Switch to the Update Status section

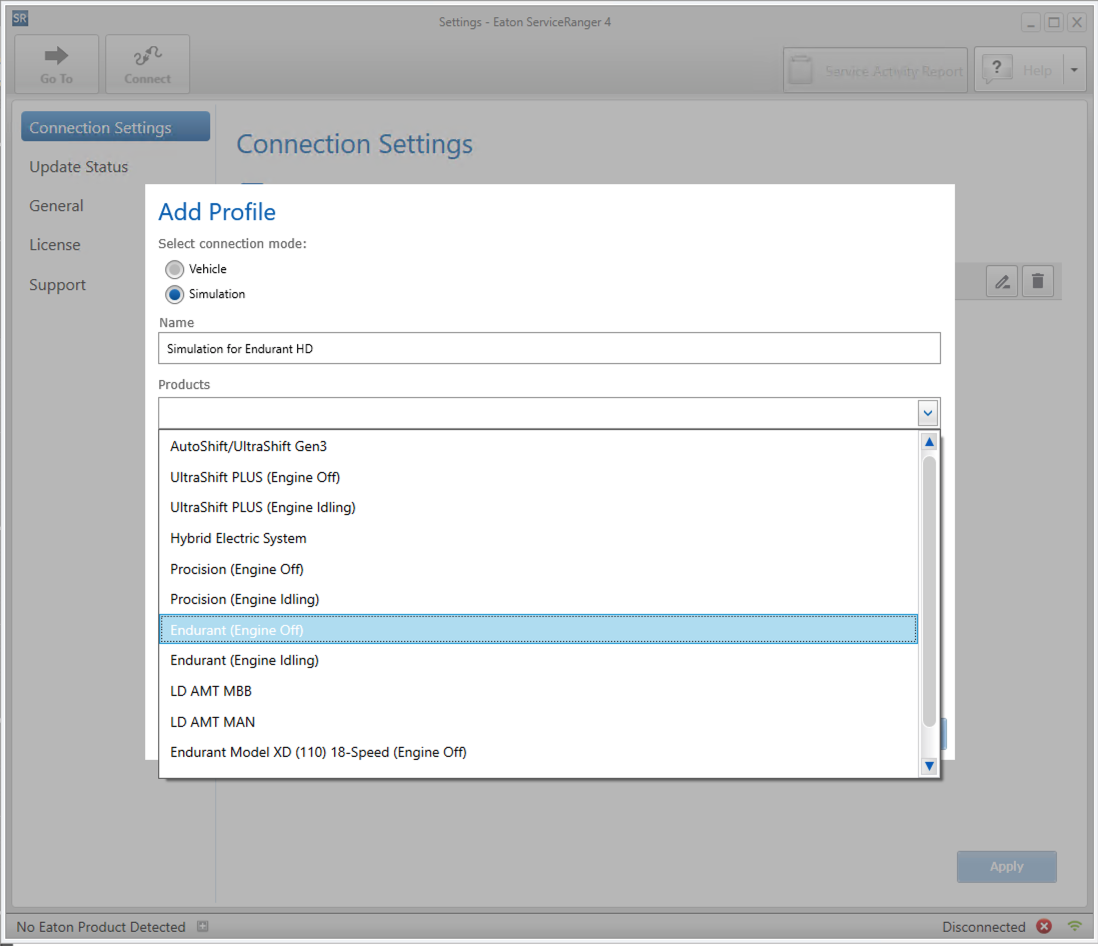[x=79, y=166]
